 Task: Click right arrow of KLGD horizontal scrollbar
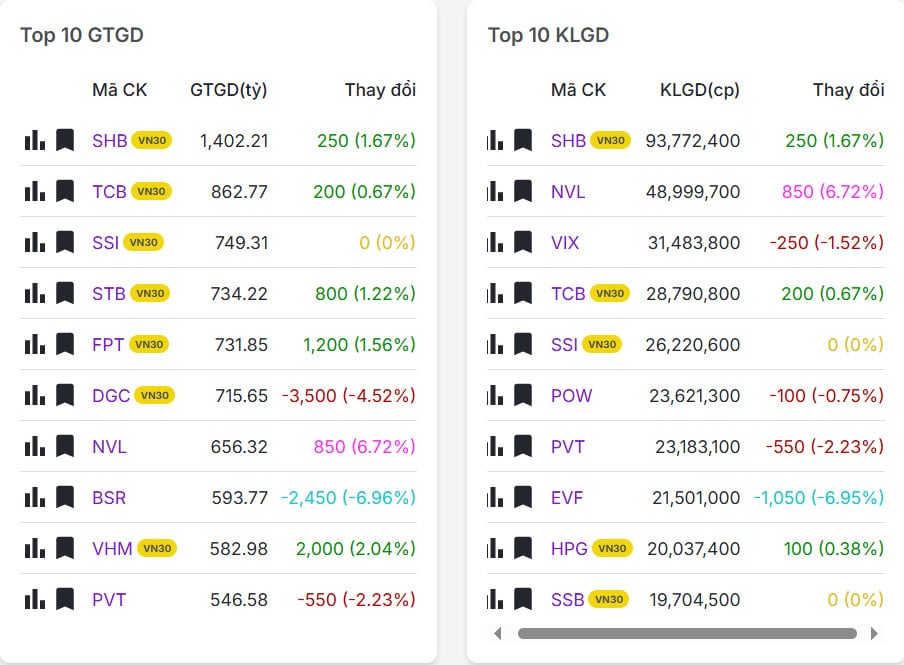coord(874,633)
